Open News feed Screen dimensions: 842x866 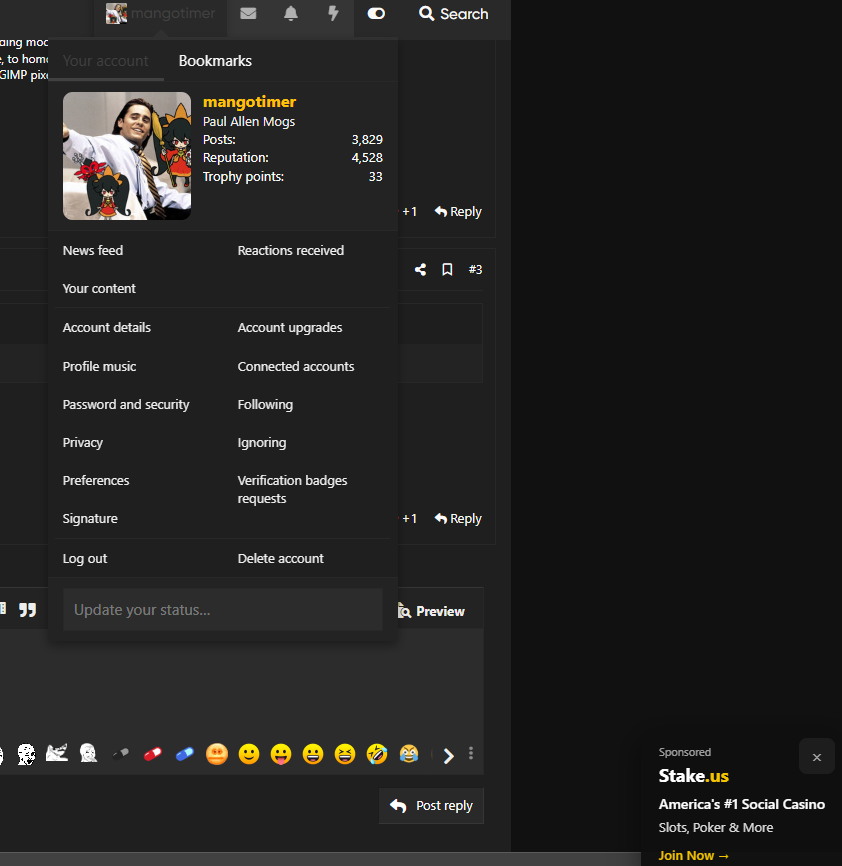click(93, 250)
